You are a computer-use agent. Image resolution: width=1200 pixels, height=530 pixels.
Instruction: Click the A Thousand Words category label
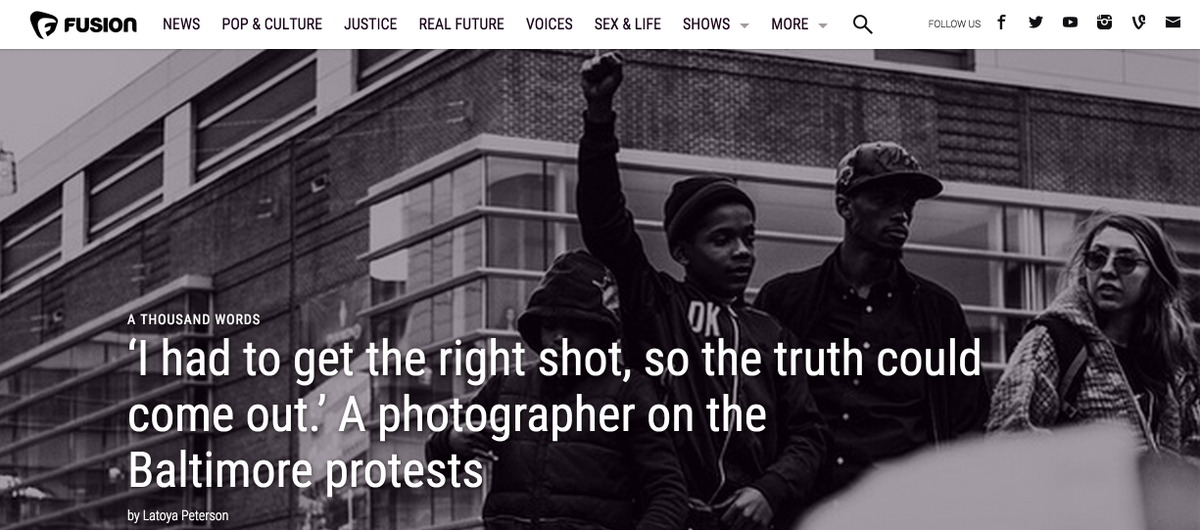click(193, 320)
